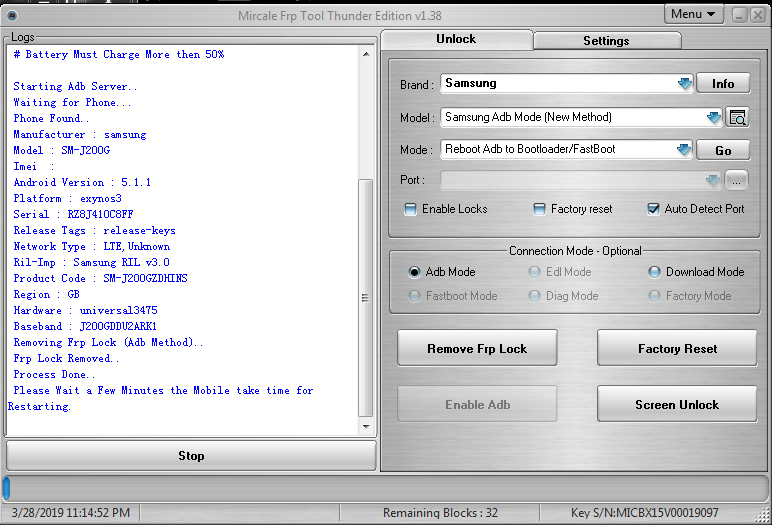Viewport: 772px width, 525px height.
Task: Switch to the Settings tab
Action: (x=607, y=41)
